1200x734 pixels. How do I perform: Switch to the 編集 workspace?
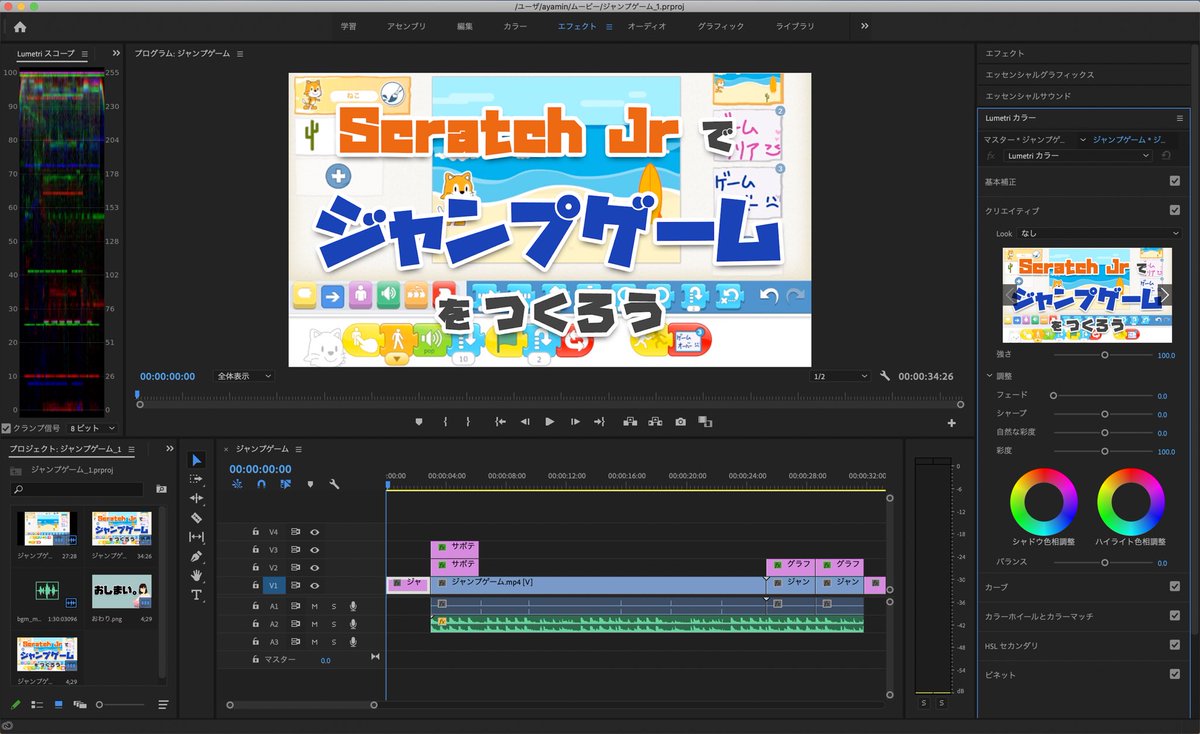tap(465, 26)
